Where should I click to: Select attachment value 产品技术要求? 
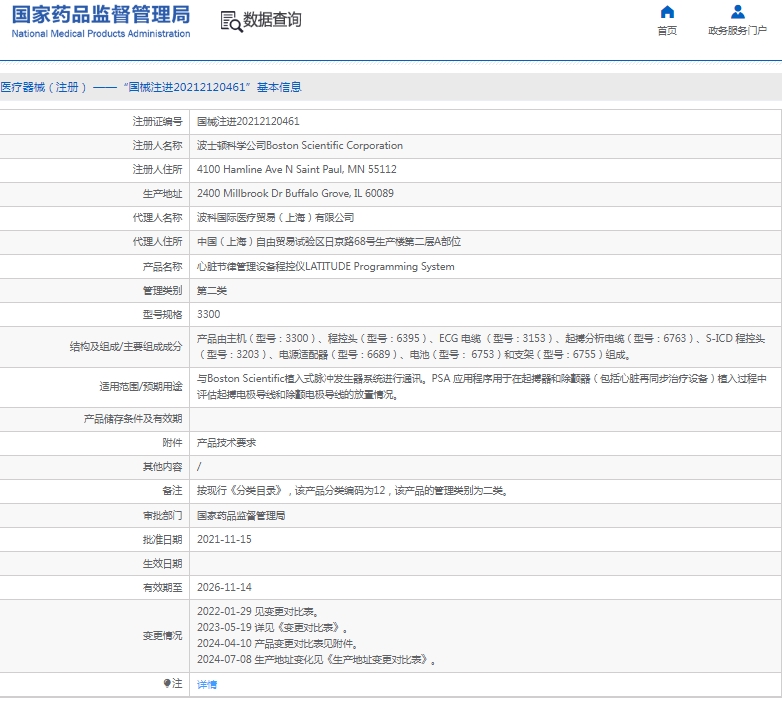pyautogui.click(x=226, y=443)
